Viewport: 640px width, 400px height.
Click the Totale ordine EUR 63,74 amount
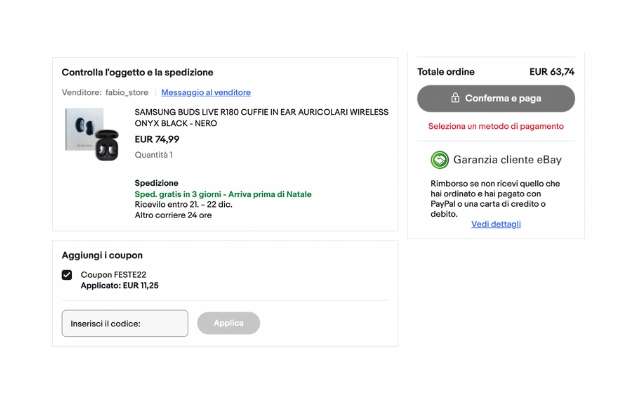click(552, 72)
